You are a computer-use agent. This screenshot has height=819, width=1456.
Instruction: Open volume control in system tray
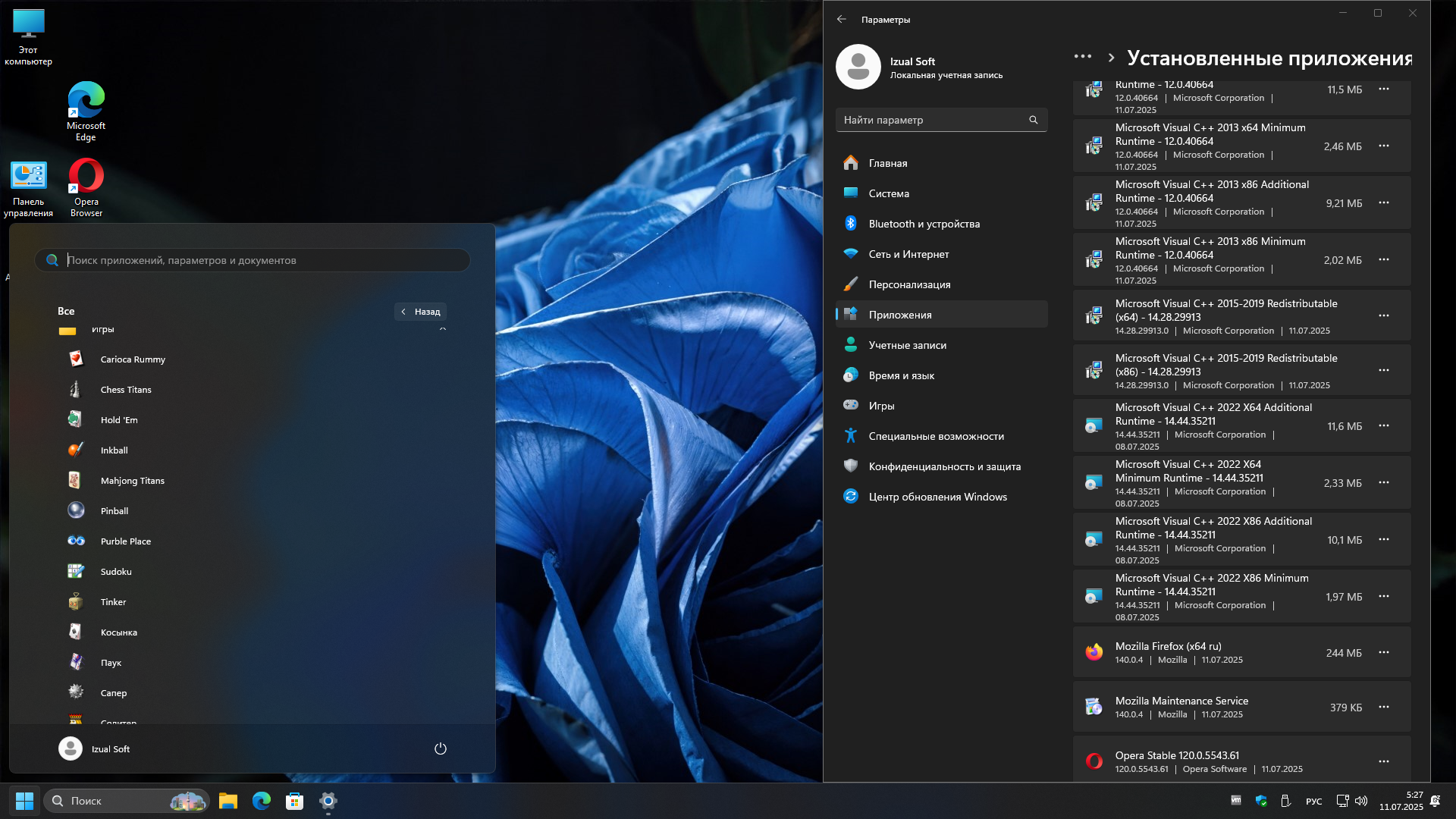[1361, 801]
